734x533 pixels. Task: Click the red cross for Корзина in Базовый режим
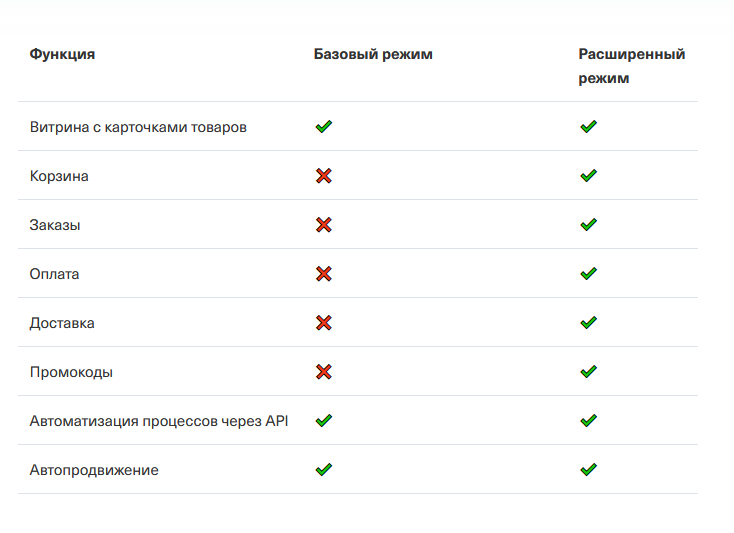323,176
